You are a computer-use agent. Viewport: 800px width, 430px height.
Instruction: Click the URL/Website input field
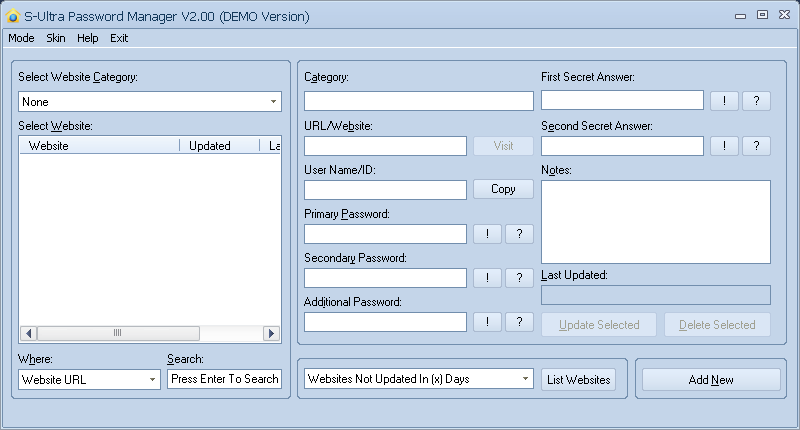click(385, 146)
